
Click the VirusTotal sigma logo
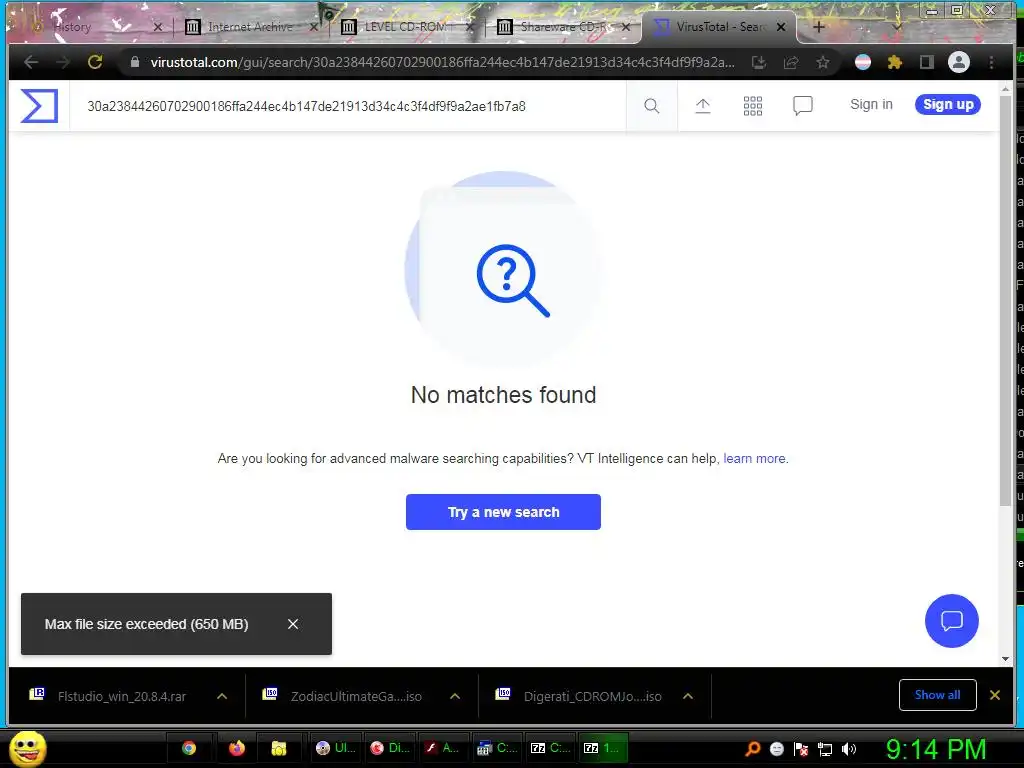click(x=39, y=106)
